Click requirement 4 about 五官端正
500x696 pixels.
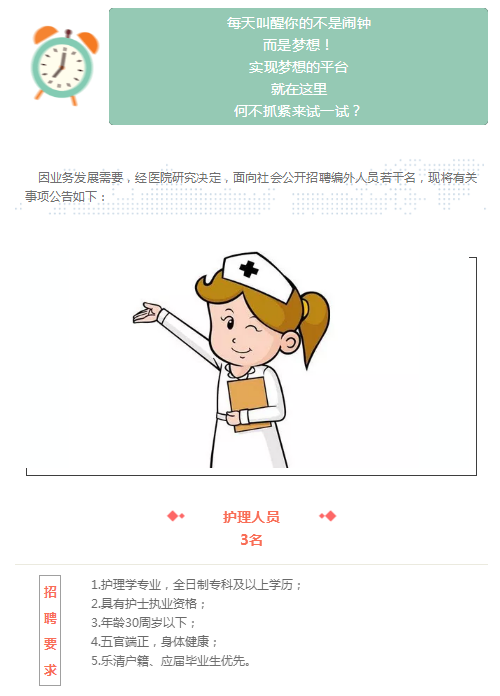[154, 642]
